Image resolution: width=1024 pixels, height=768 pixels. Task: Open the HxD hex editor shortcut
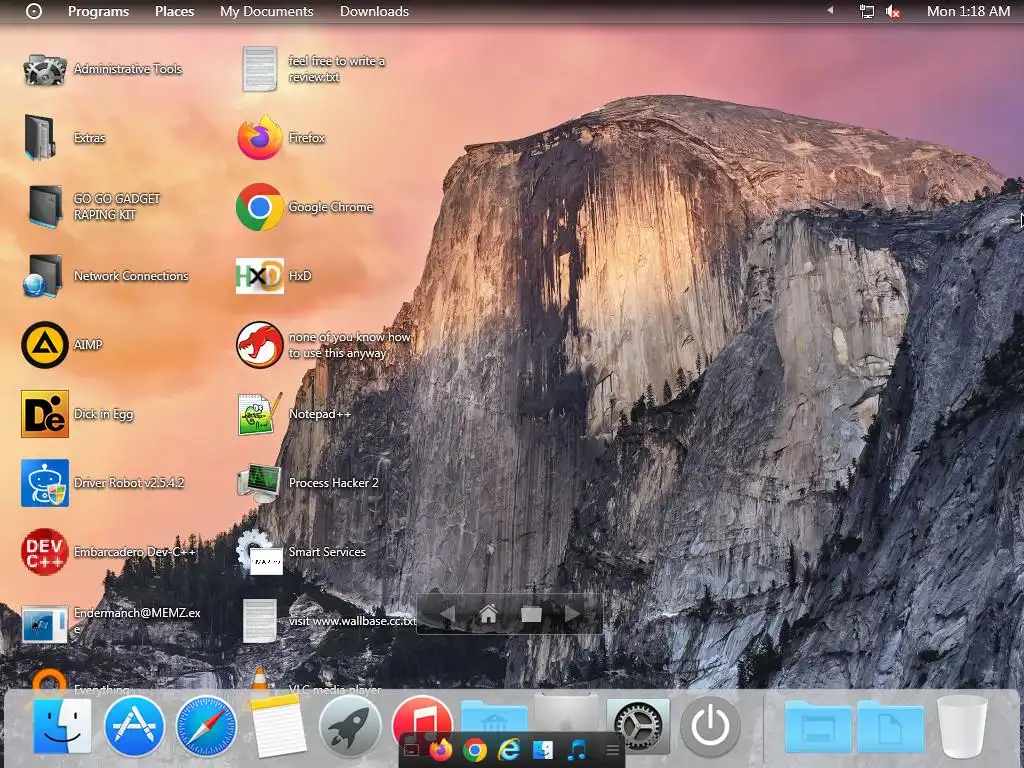[x=260, y=276]
